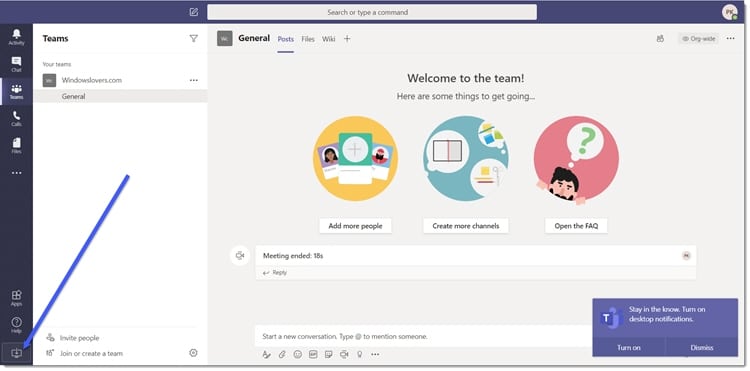Show more apps ellipsis in sidebar

click(16, 173)
